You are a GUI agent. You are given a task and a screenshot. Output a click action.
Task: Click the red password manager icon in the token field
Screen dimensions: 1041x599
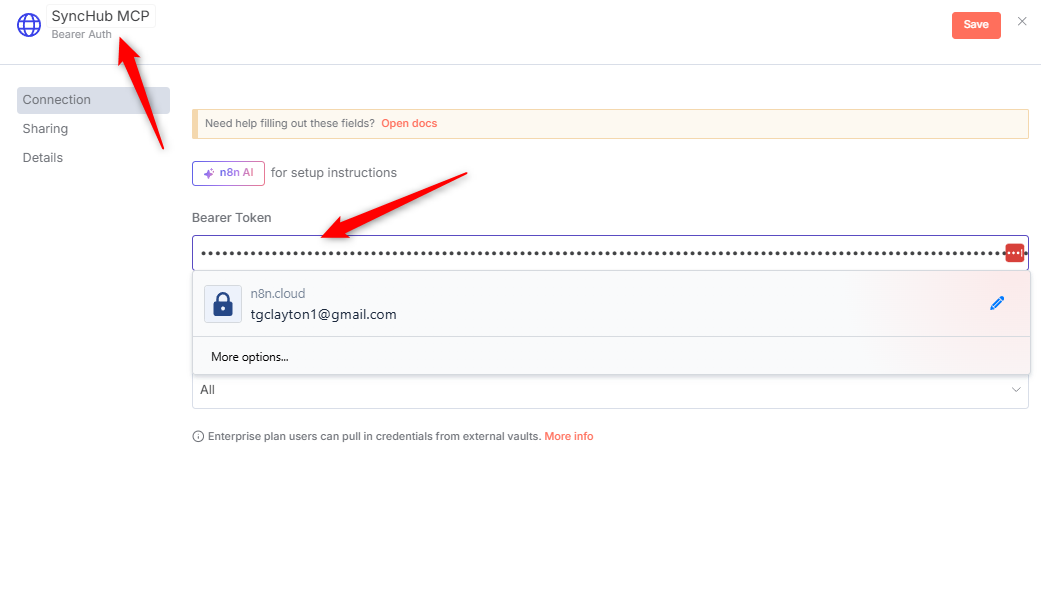pos(1014,253)
